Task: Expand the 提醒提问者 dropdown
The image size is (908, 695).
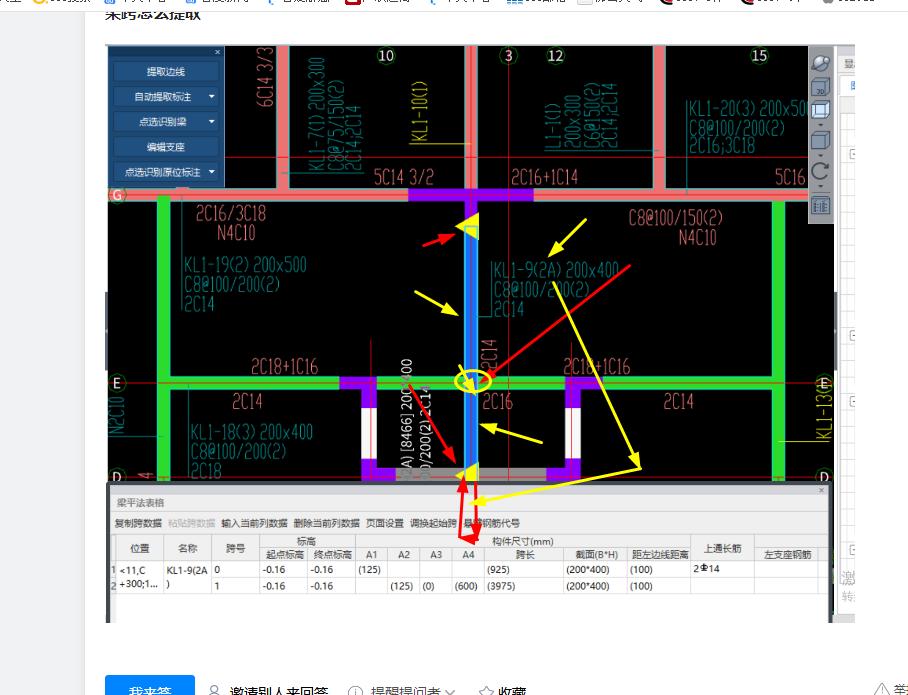Action: coord(451,691)
